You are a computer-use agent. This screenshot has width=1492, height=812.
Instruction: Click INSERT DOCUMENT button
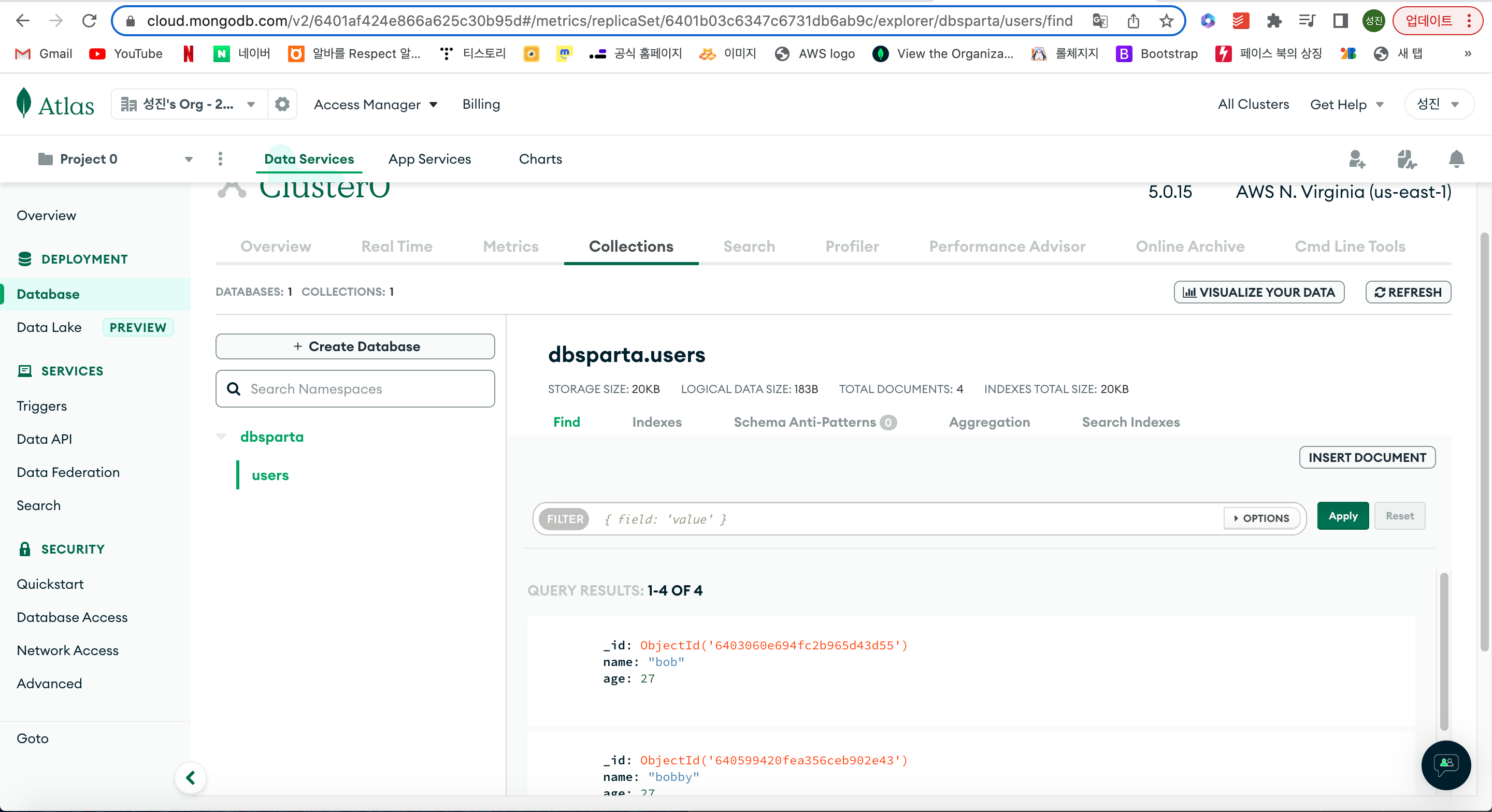[1367, 457]
